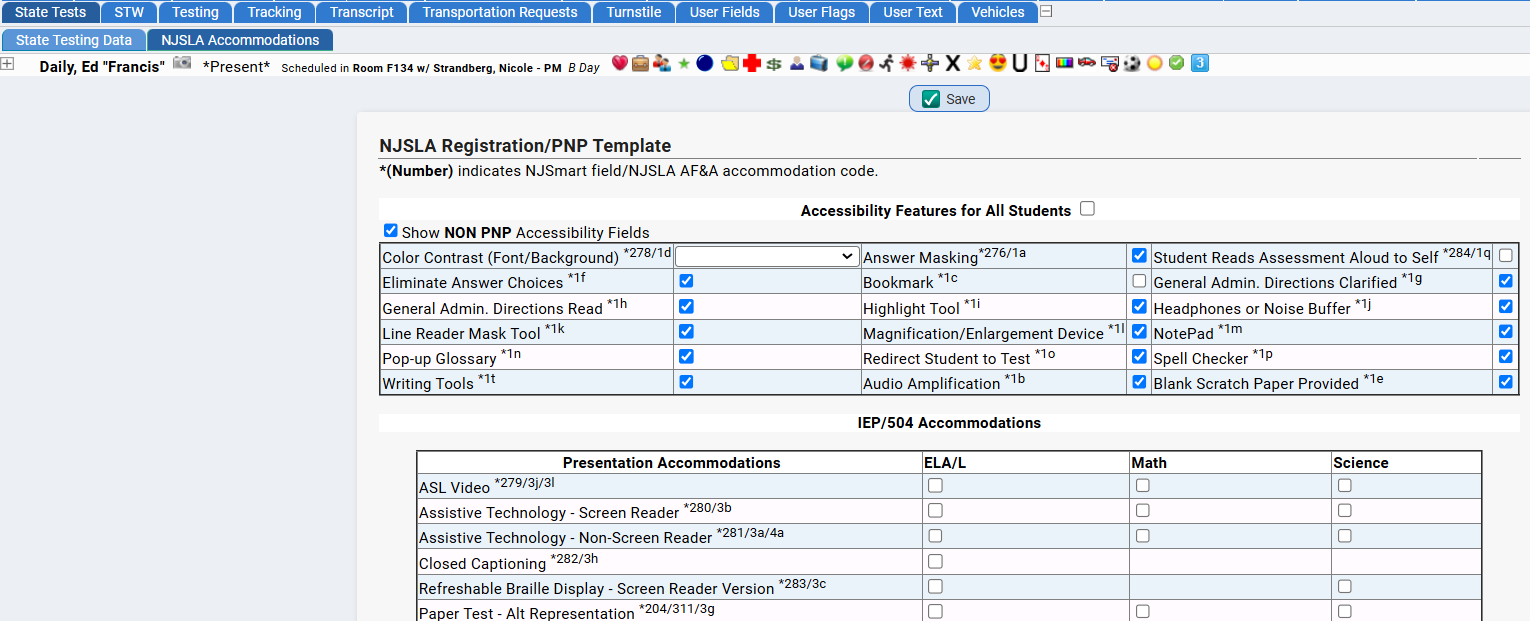The image size is (1530, 621).
Task: Click the Save button
Action: pyautogui.click(x=949, y=99)
